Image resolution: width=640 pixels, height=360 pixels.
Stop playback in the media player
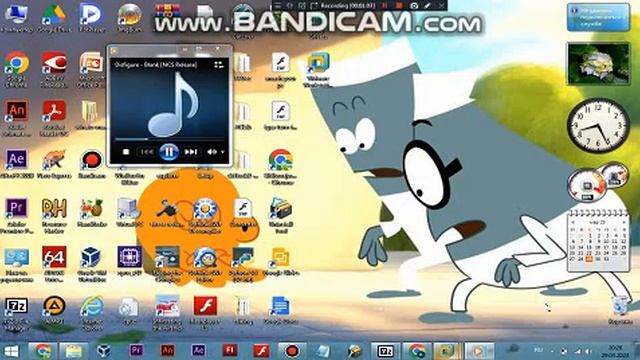[x=126, y=152]
